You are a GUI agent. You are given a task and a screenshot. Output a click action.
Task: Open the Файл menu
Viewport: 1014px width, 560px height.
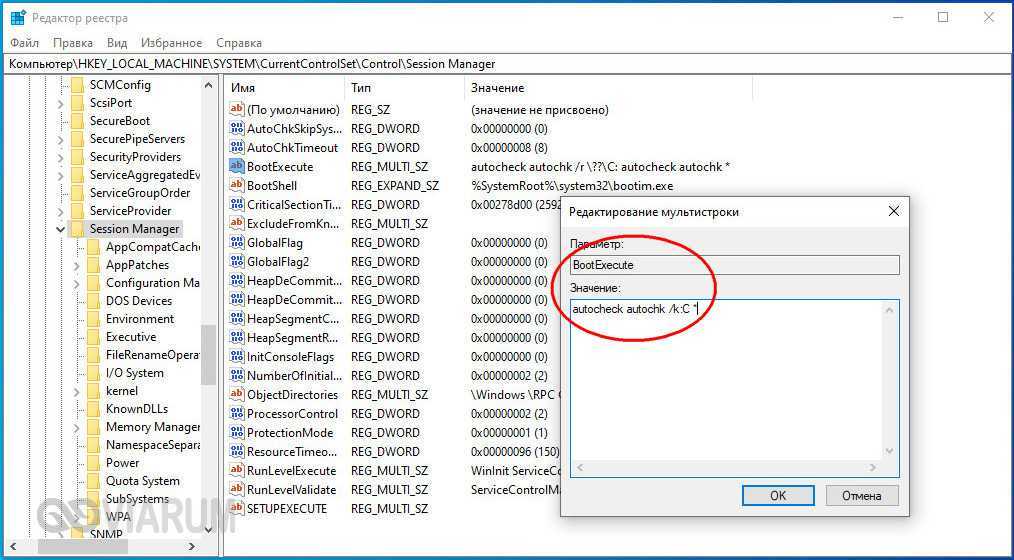pos(25,43)
